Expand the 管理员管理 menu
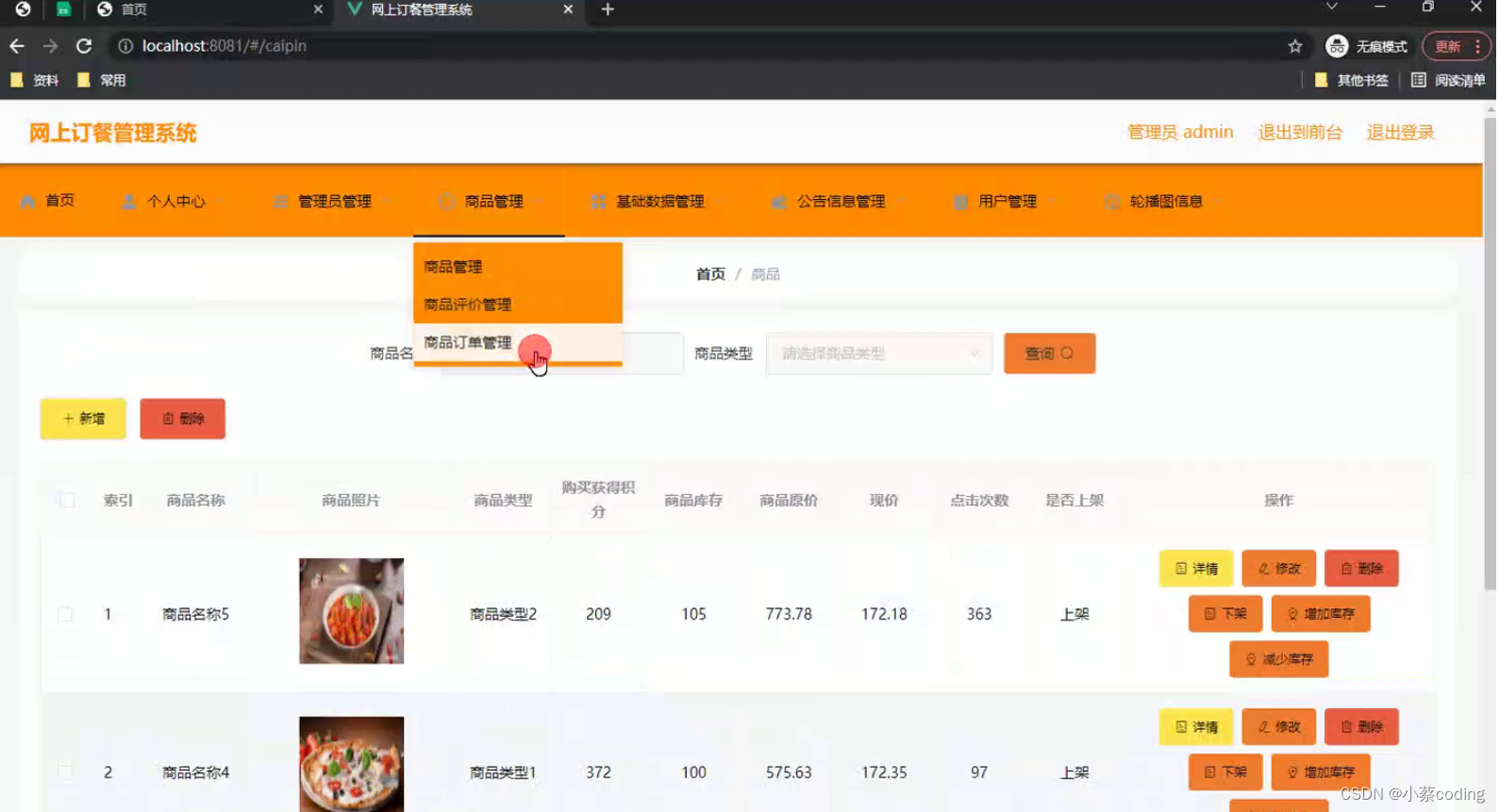This screenshot has width=1499, height=812. pos(332,201)
